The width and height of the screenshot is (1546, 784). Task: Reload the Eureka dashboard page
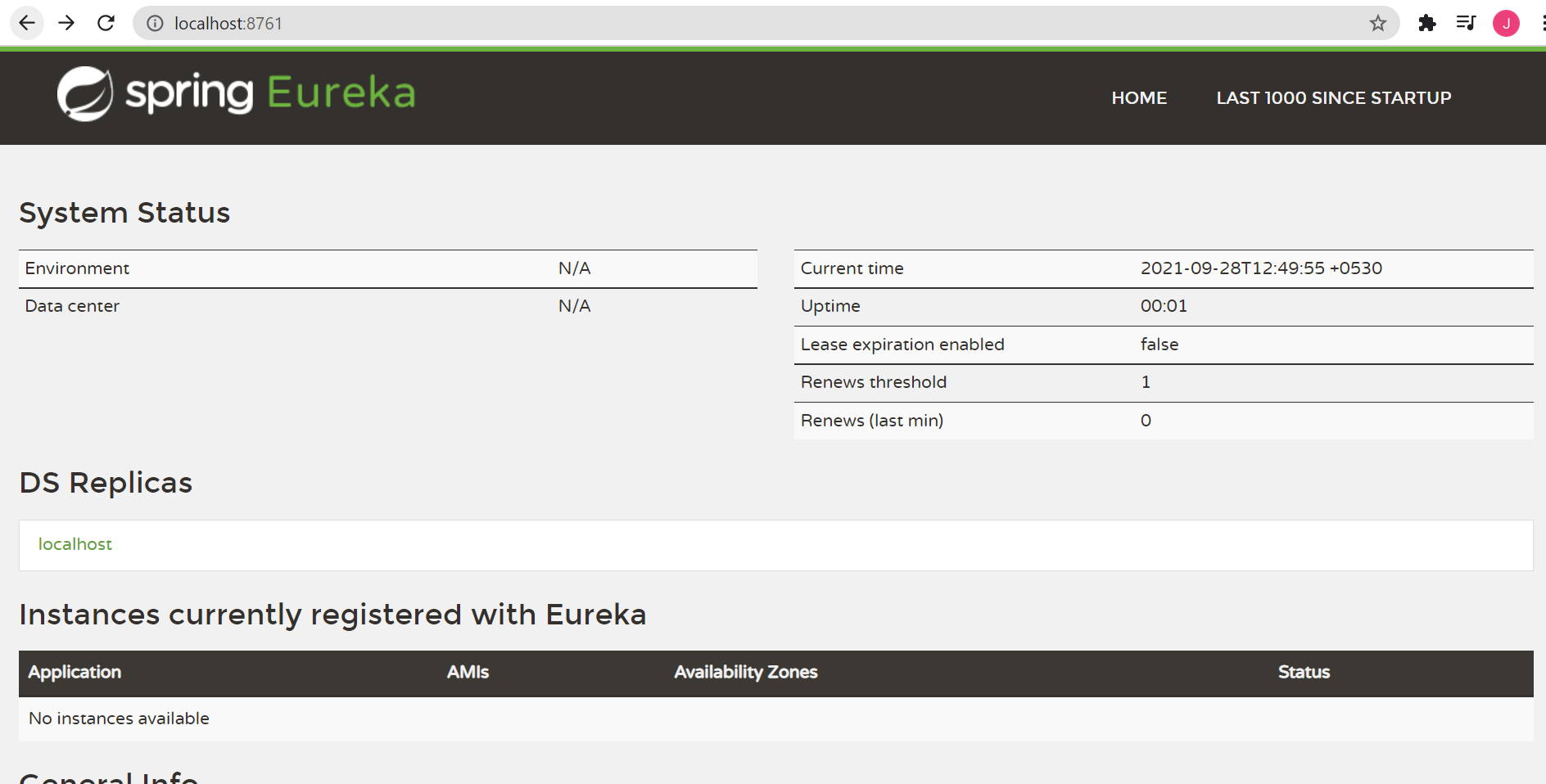pyautogui.click(x=106, y=23)
